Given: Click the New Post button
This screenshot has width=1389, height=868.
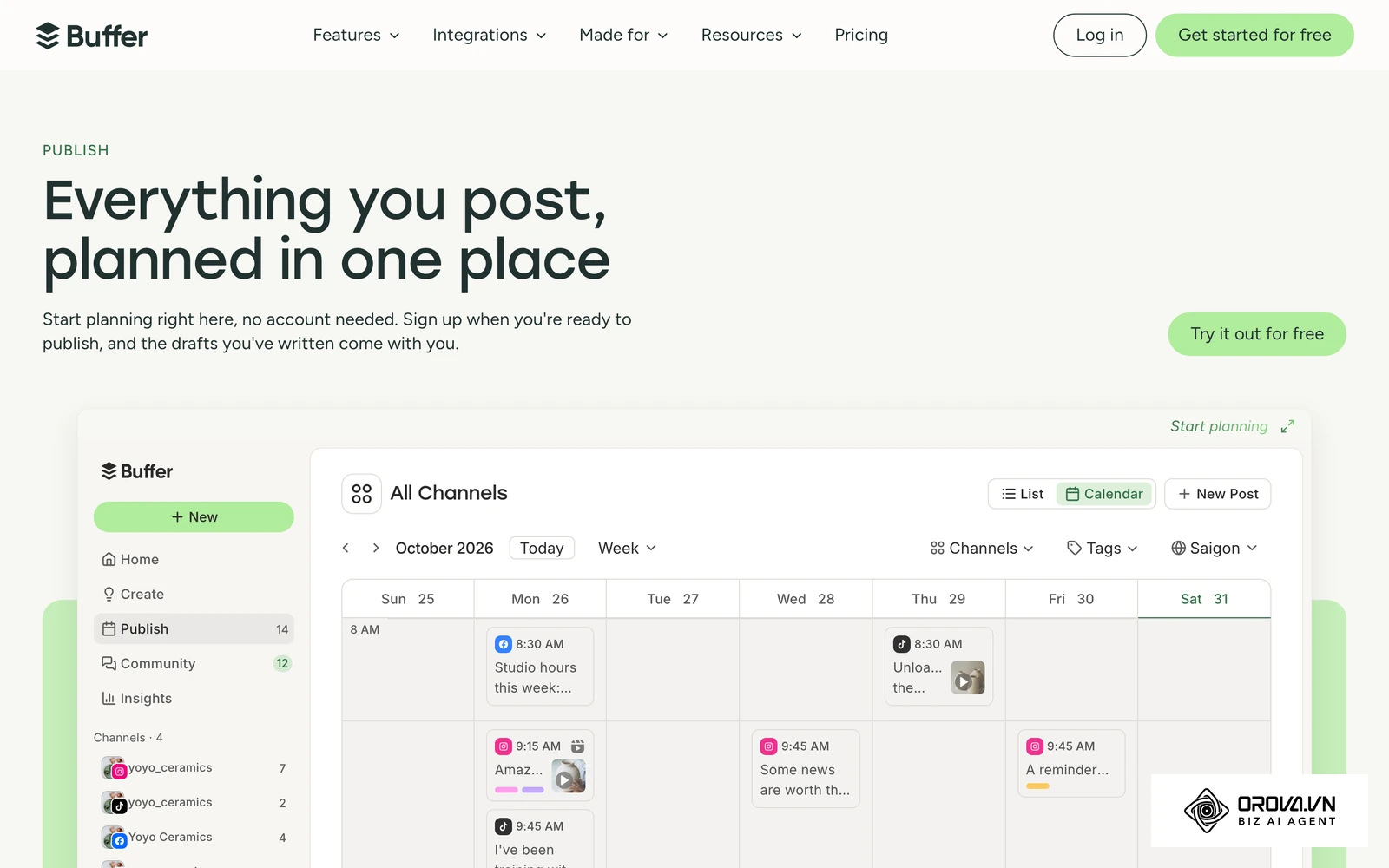Looking at the screenshot, I should 1218,494.
